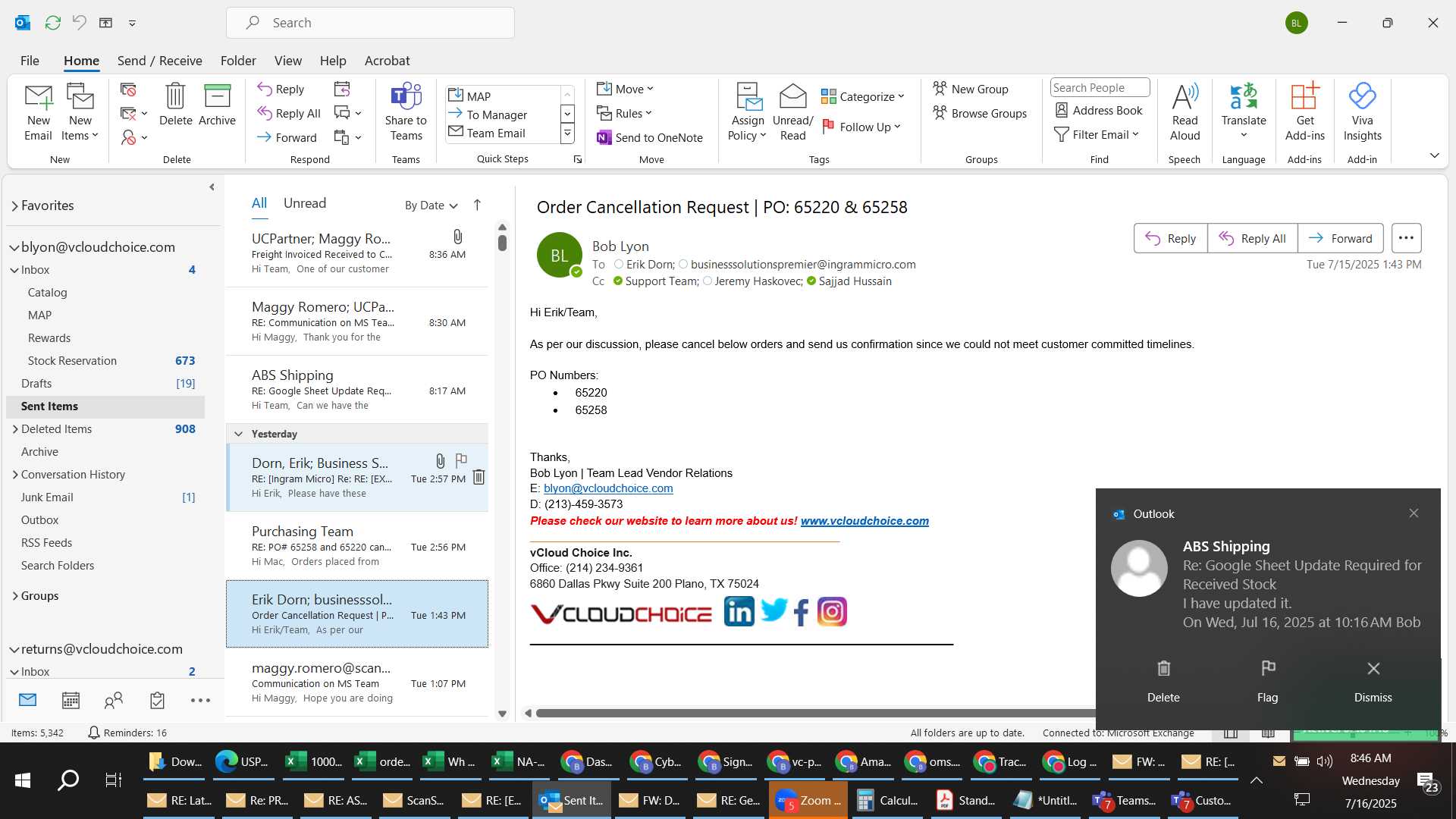Click the message list vertical scrollbar thumb

click(x=502, y=243)
